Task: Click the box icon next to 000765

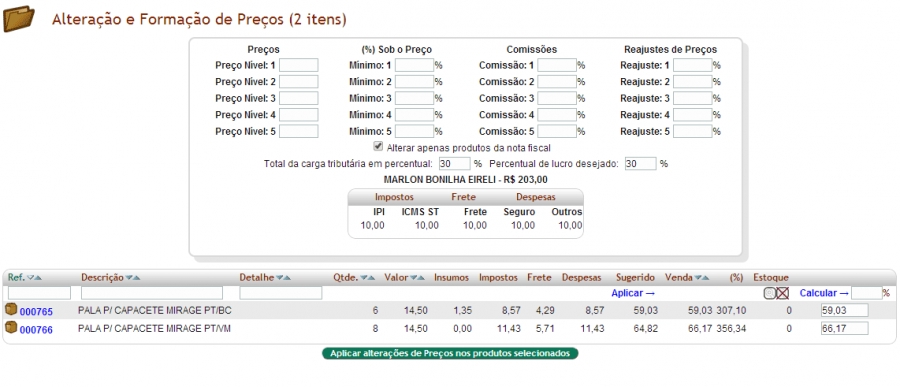Action: [11, 310]
